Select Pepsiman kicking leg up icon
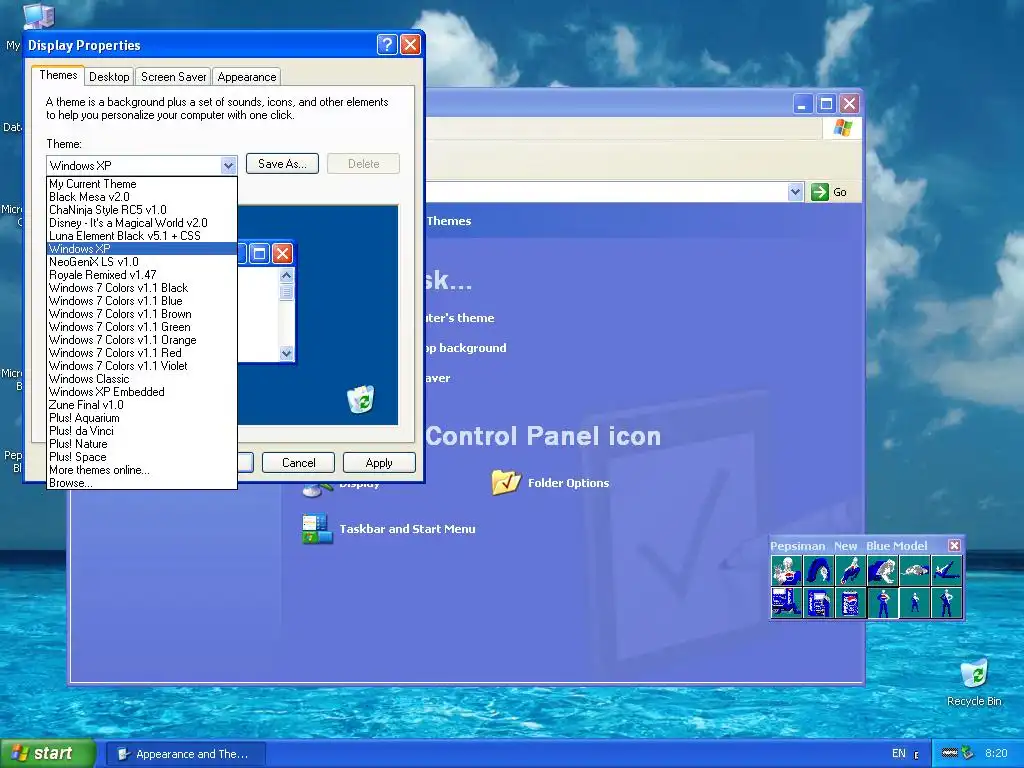Image resolution: width=1024 pixels, height=768 pixels. (x=946, y=570)
